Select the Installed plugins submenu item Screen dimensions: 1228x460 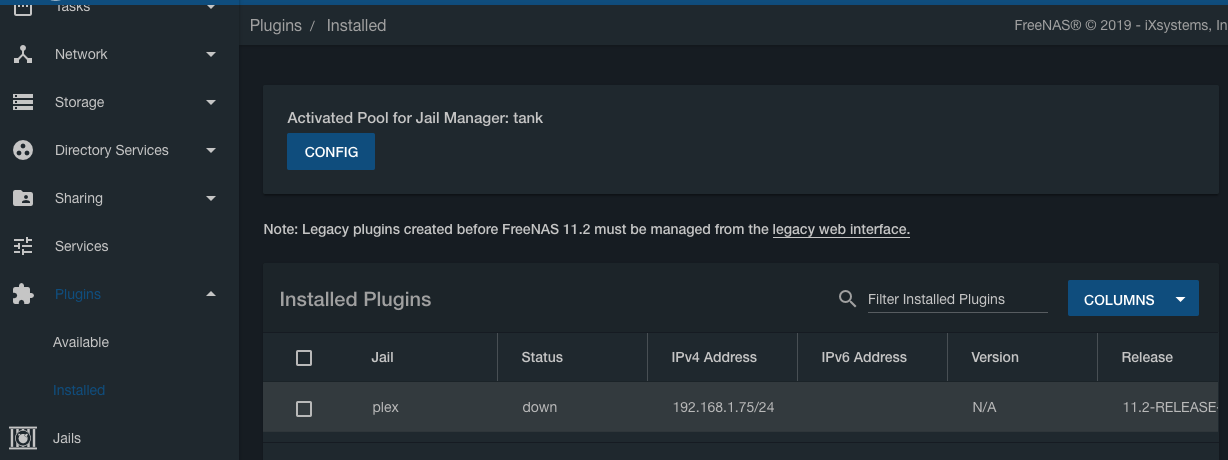(79, 390)
